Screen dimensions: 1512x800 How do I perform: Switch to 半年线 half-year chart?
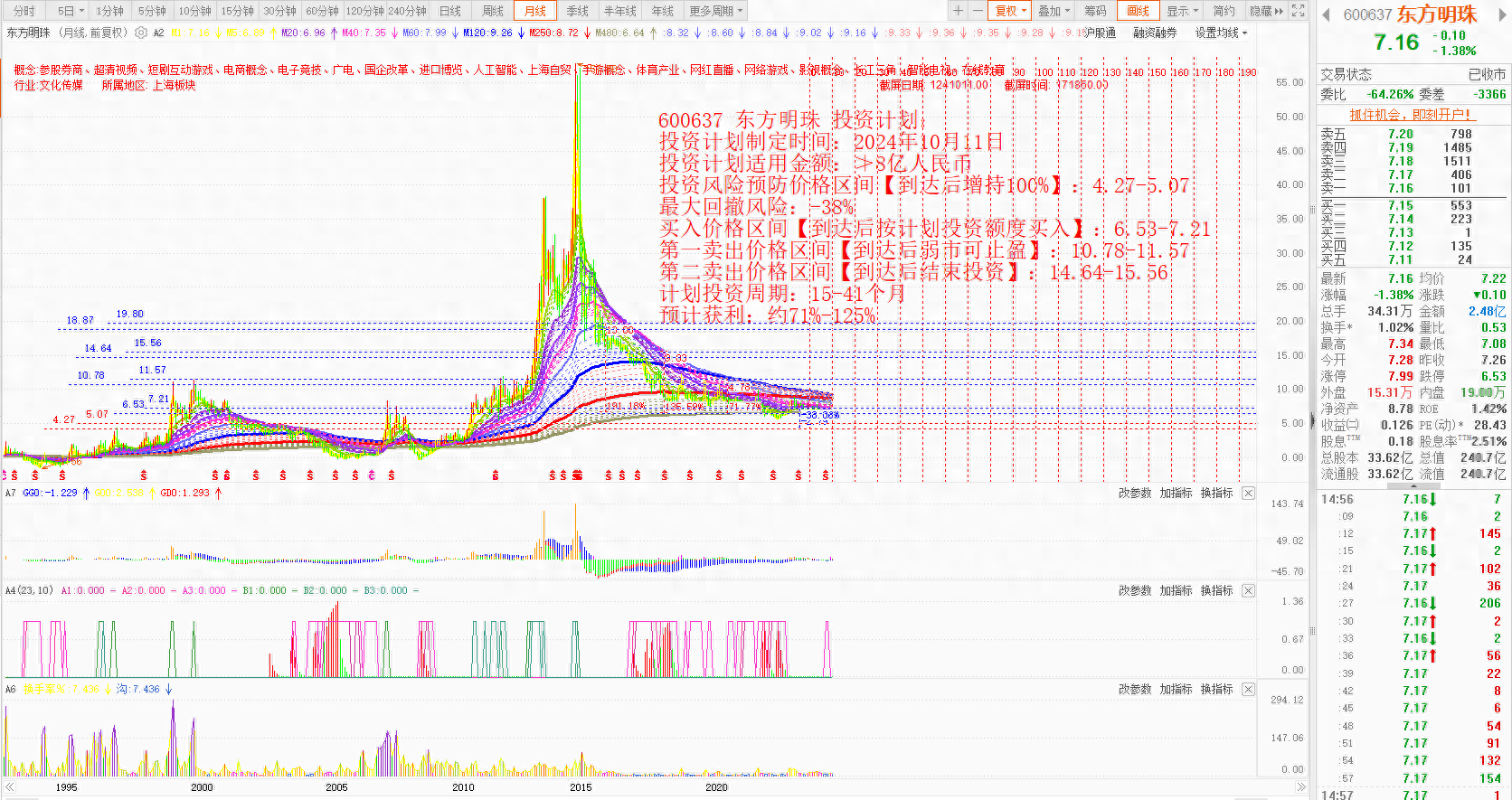pyautogui.click(x=620, y=11)
